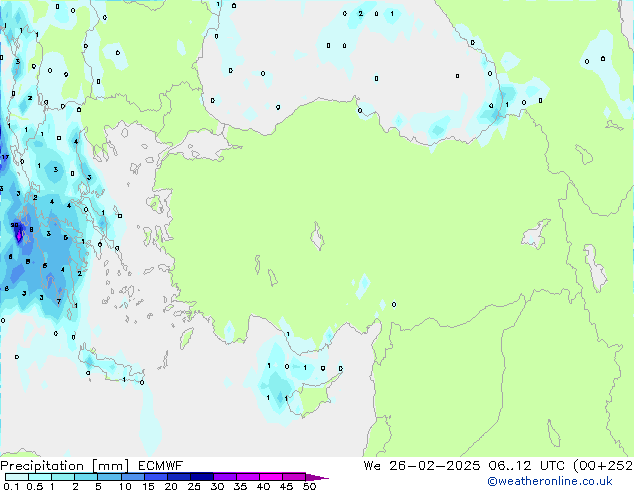The image size is (634, 490).
Task: Click the island of Cyprus on map
Action: [x=315, y=395]
